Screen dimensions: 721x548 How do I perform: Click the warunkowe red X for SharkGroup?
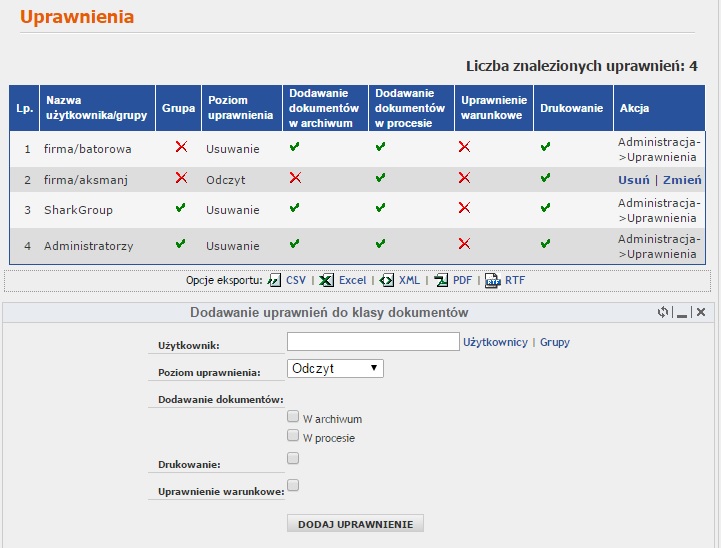coord(464,207)
